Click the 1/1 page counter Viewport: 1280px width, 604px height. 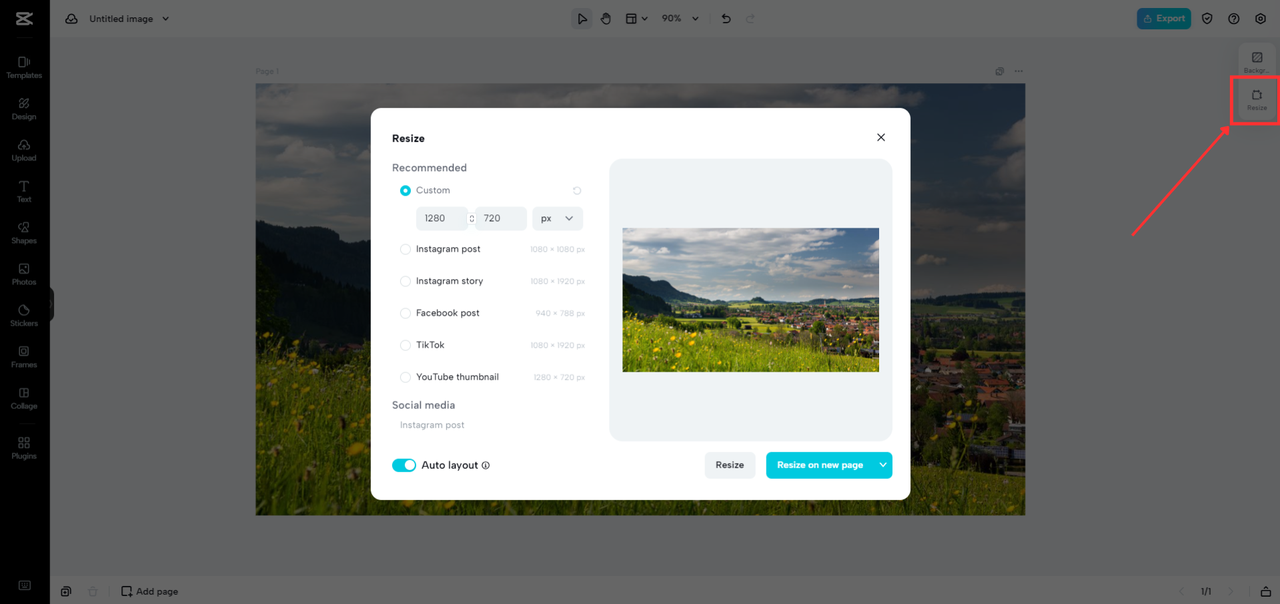(x=1206, y=591)
